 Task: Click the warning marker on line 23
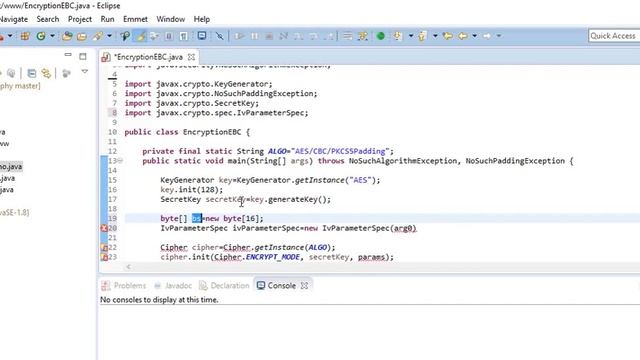pyautogui.click(x=104, y=257)
